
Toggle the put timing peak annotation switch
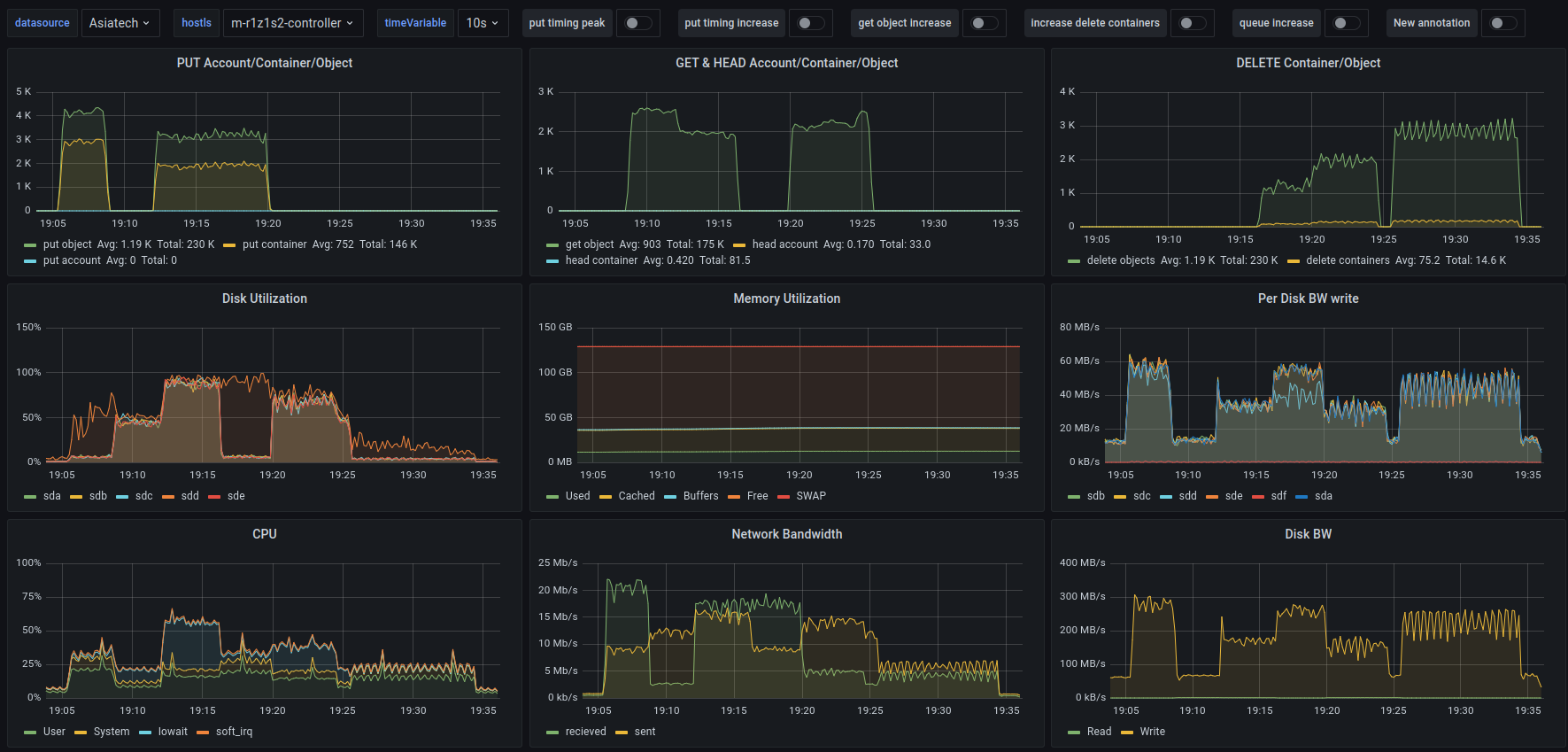pos(637,23)
